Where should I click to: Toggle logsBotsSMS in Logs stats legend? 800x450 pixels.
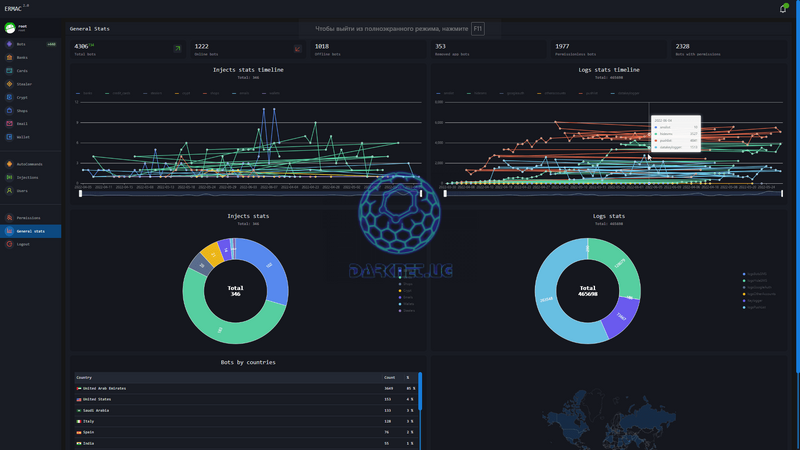click(755, 274)
